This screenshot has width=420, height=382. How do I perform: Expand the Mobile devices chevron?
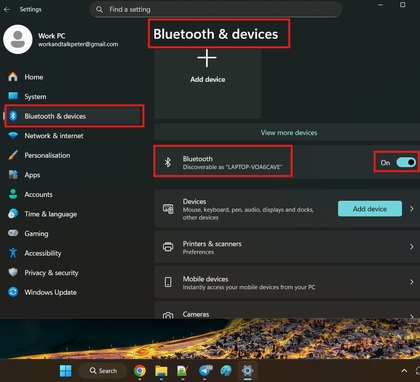pyautogui.click(x=412, y=282)
